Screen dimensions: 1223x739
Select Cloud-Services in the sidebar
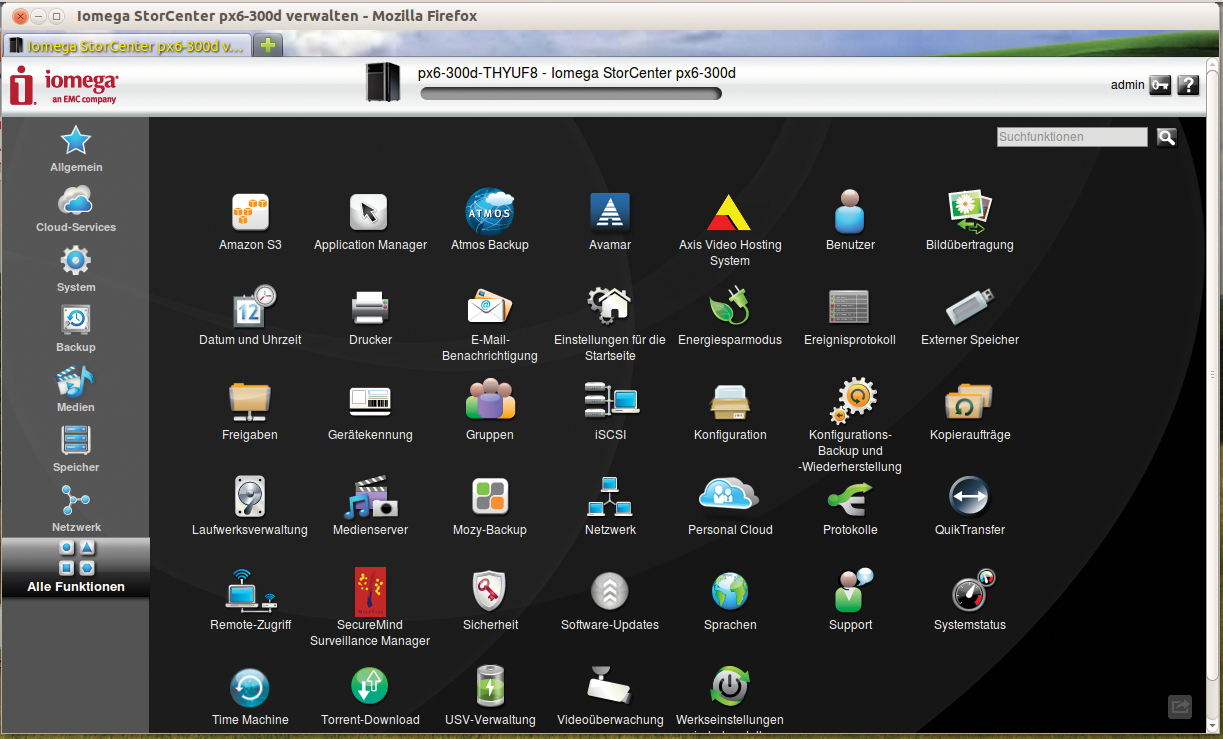coord(75,208)
